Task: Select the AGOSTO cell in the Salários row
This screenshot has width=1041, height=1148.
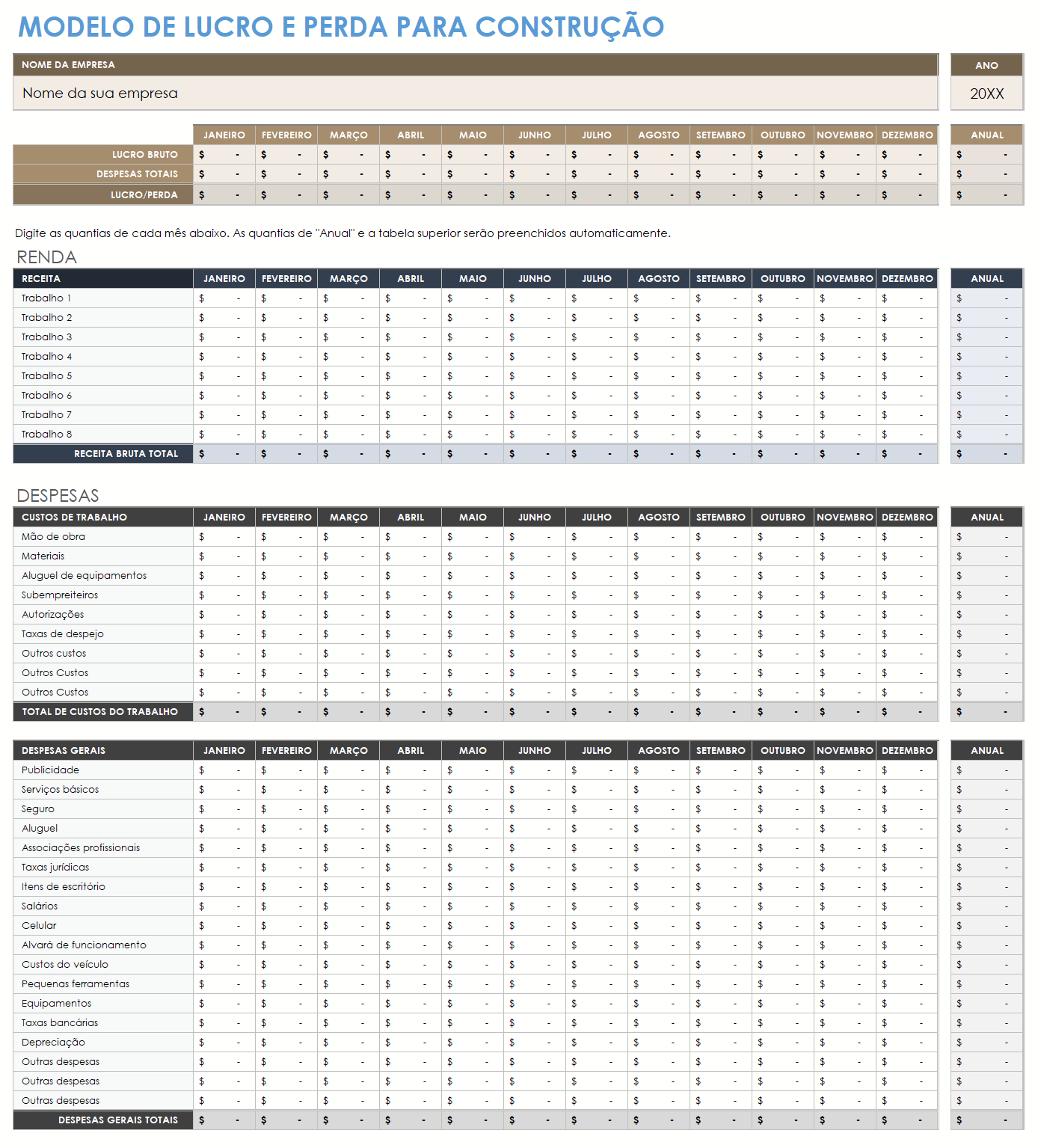Action: (659, 906)
